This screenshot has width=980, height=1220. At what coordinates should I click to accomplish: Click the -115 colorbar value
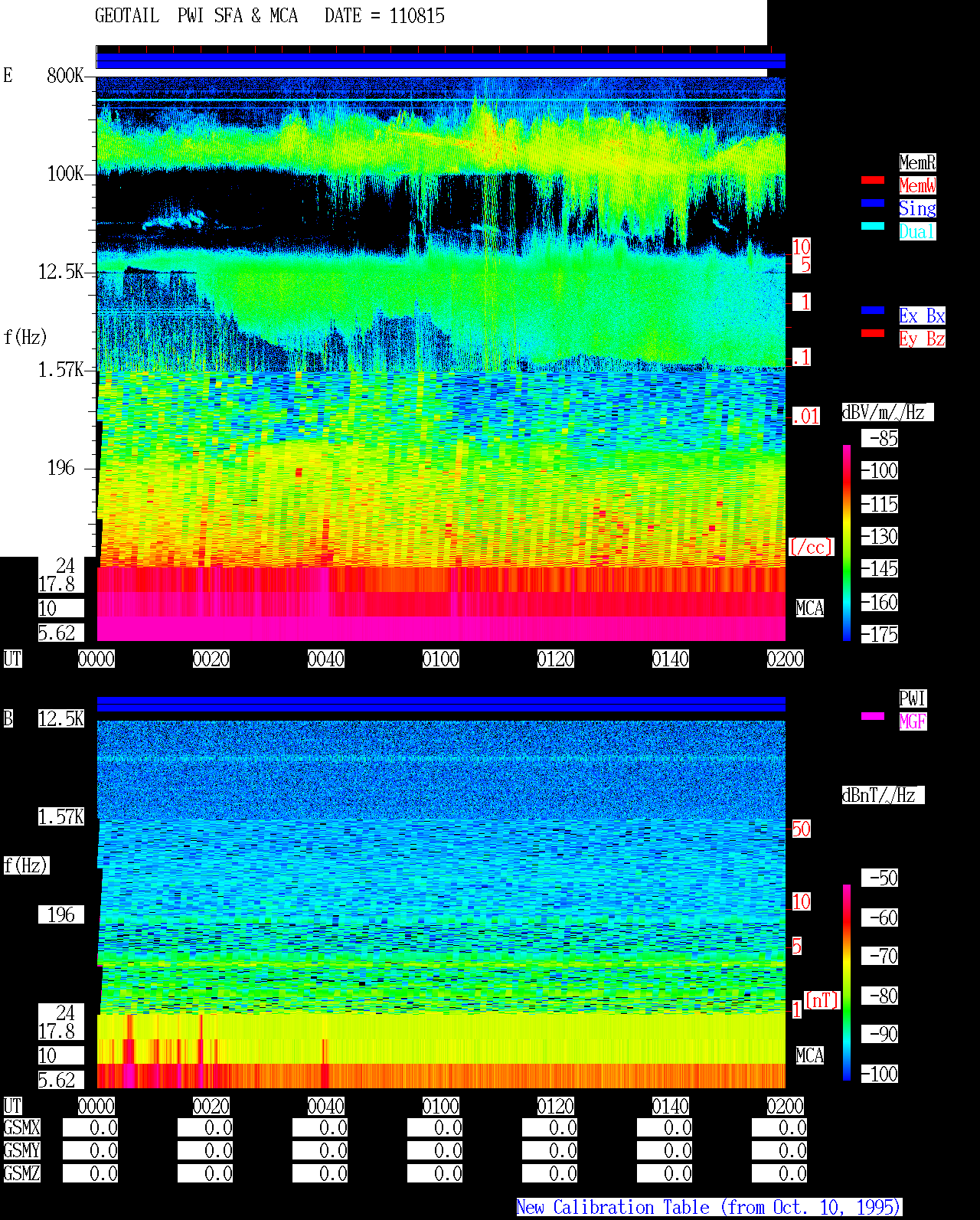880,504
